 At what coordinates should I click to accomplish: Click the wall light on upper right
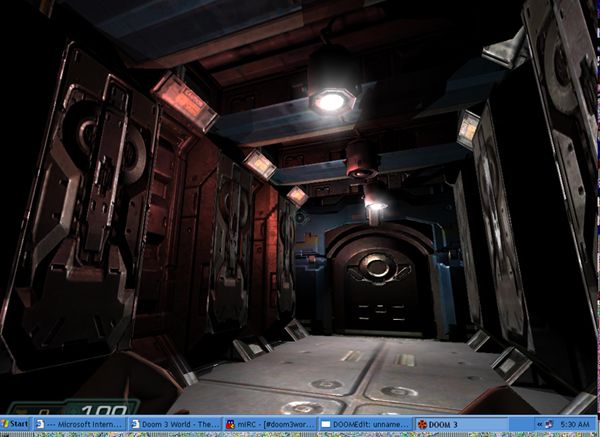[467, 128]
